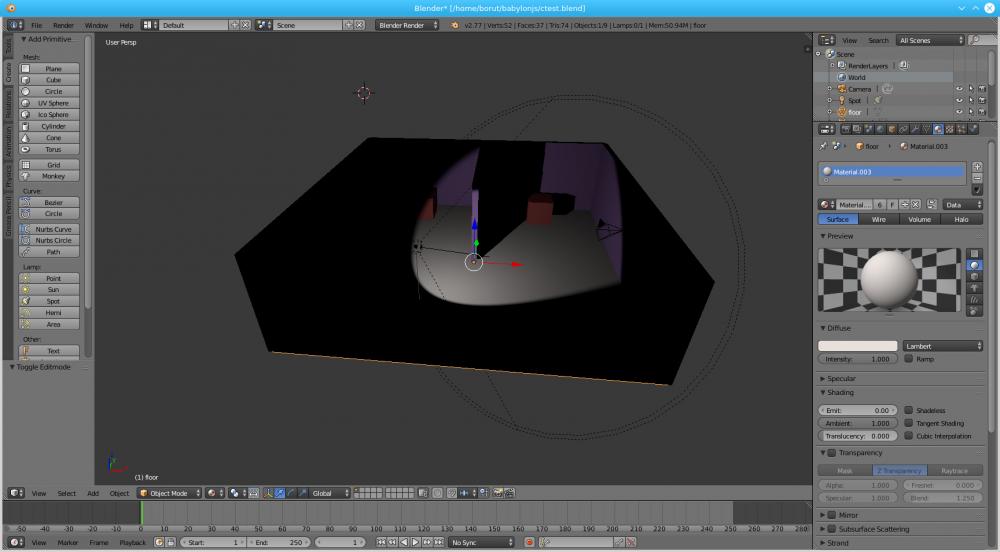Toggle the Ramp checkbox under Diffuse
Image resolution: width=1000 pixels, height=552 pixels.
point(909,359)
